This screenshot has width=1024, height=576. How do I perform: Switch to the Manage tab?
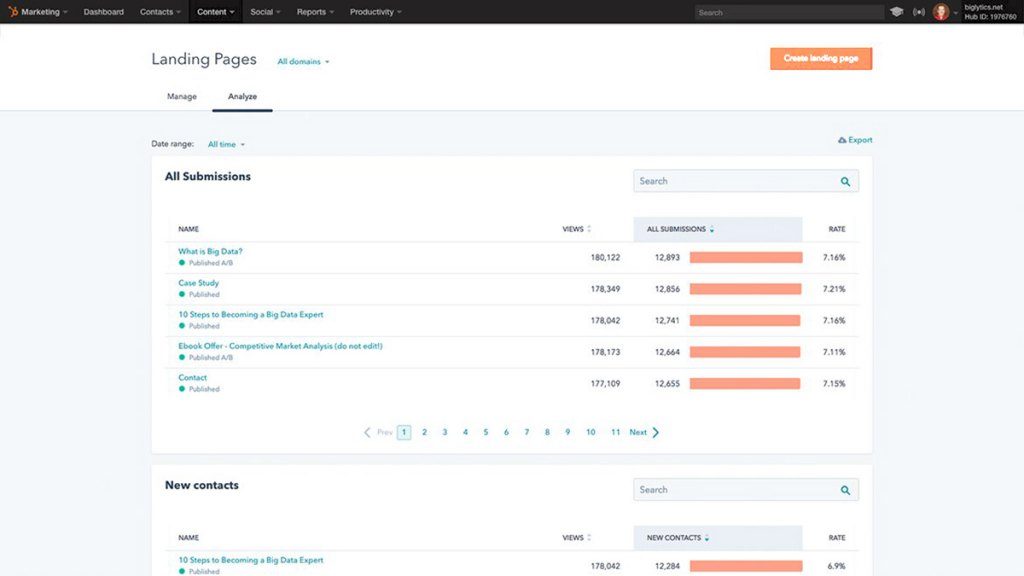click(181, 96)
